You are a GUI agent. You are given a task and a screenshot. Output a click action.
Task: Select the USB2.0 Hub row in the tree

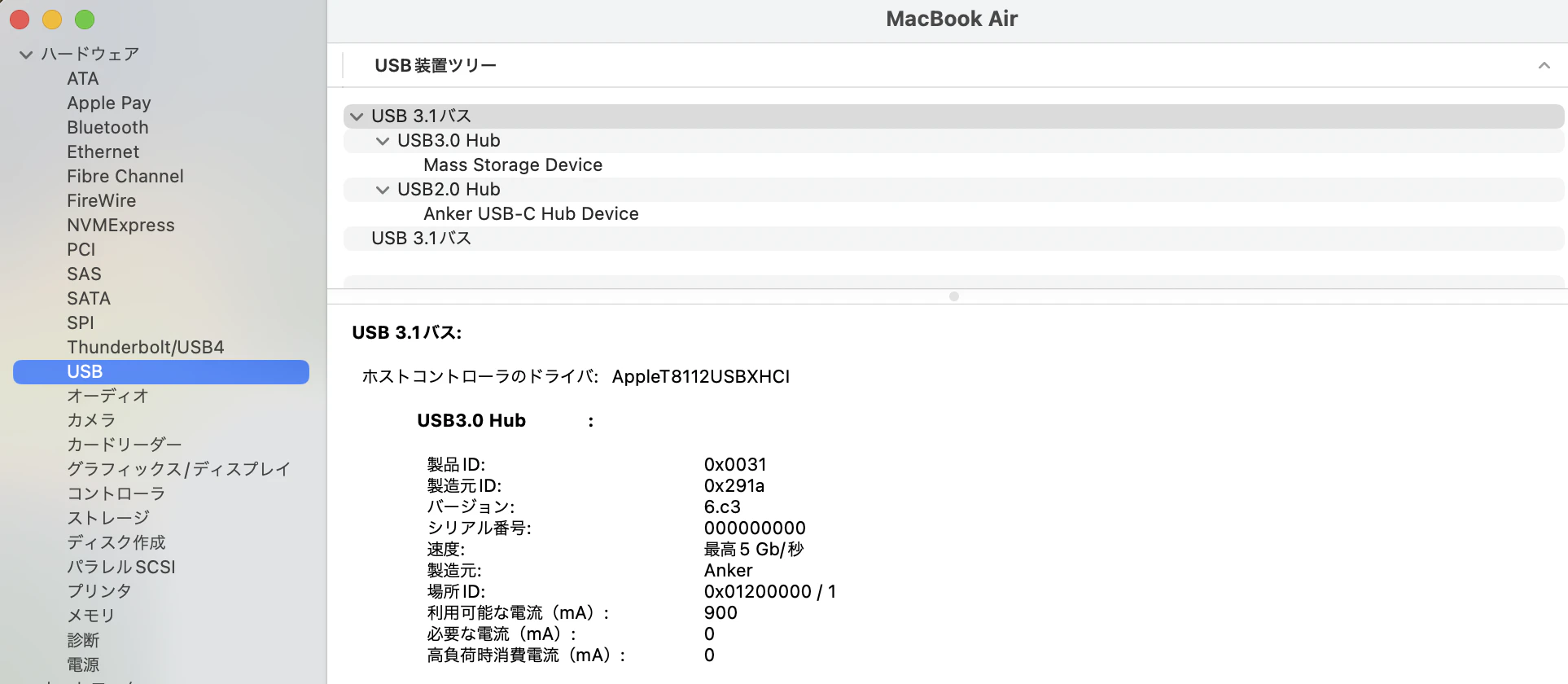tap(953, 190)
